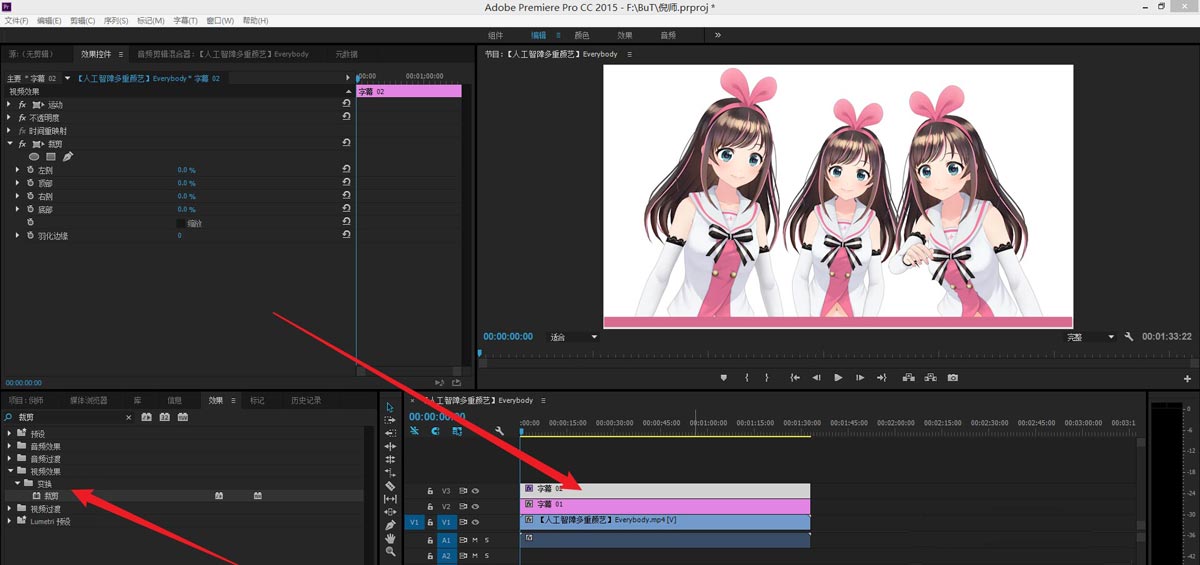Expand the Video Transitions folder
The width and height of the screenshot is (1200, 565).
pos(10,509)
